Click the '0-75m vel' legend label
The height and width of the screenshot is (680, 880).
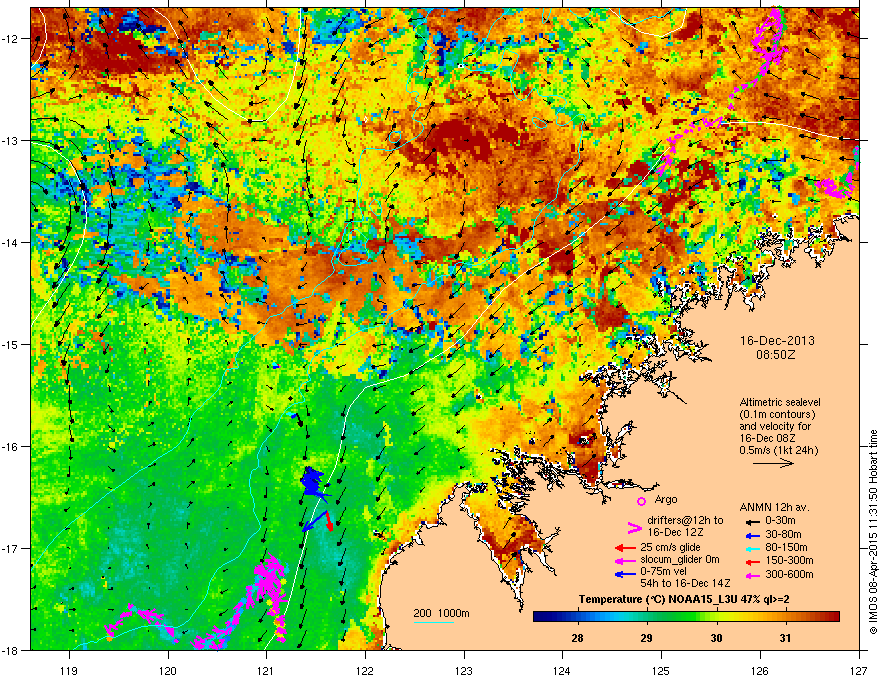[x=663, y=572]
